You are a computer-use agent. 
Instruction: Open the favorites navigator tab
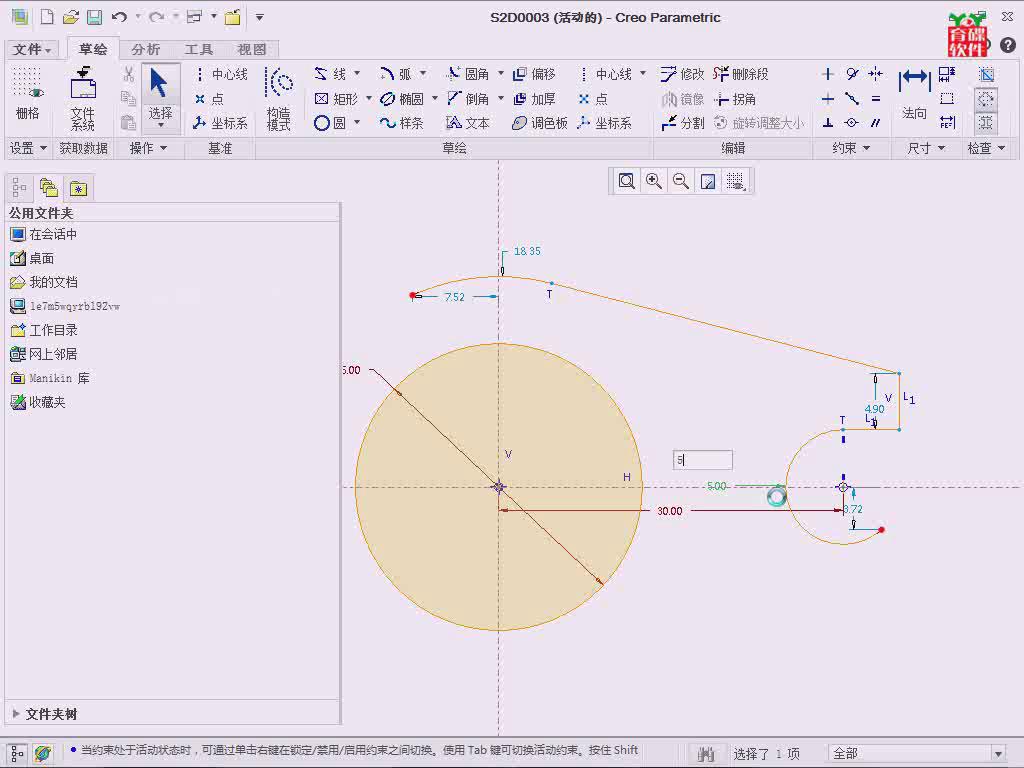pos(79,189)
